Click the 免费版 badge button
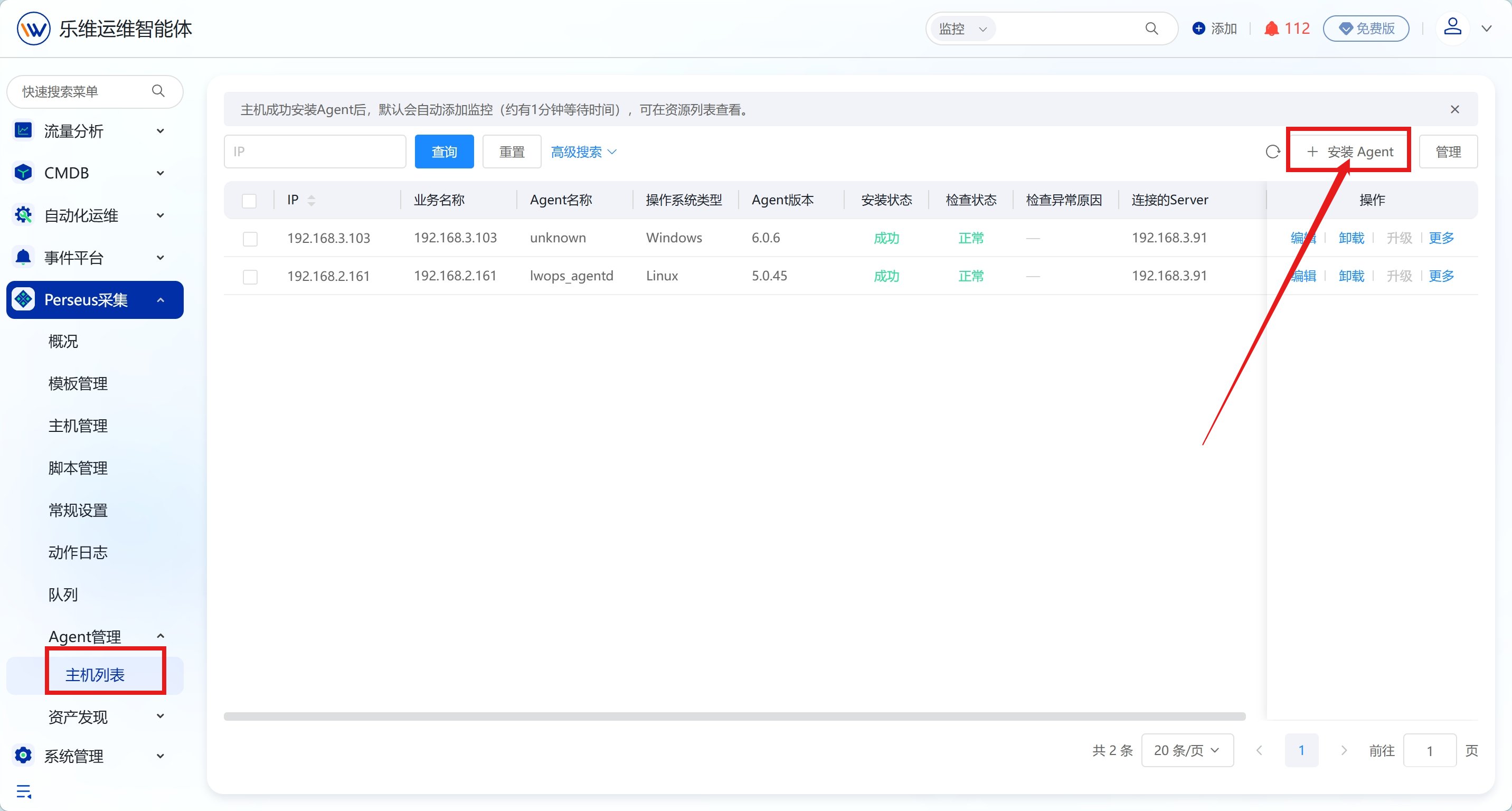This screenshot has height=811, width=1512. coord(1366,28)
